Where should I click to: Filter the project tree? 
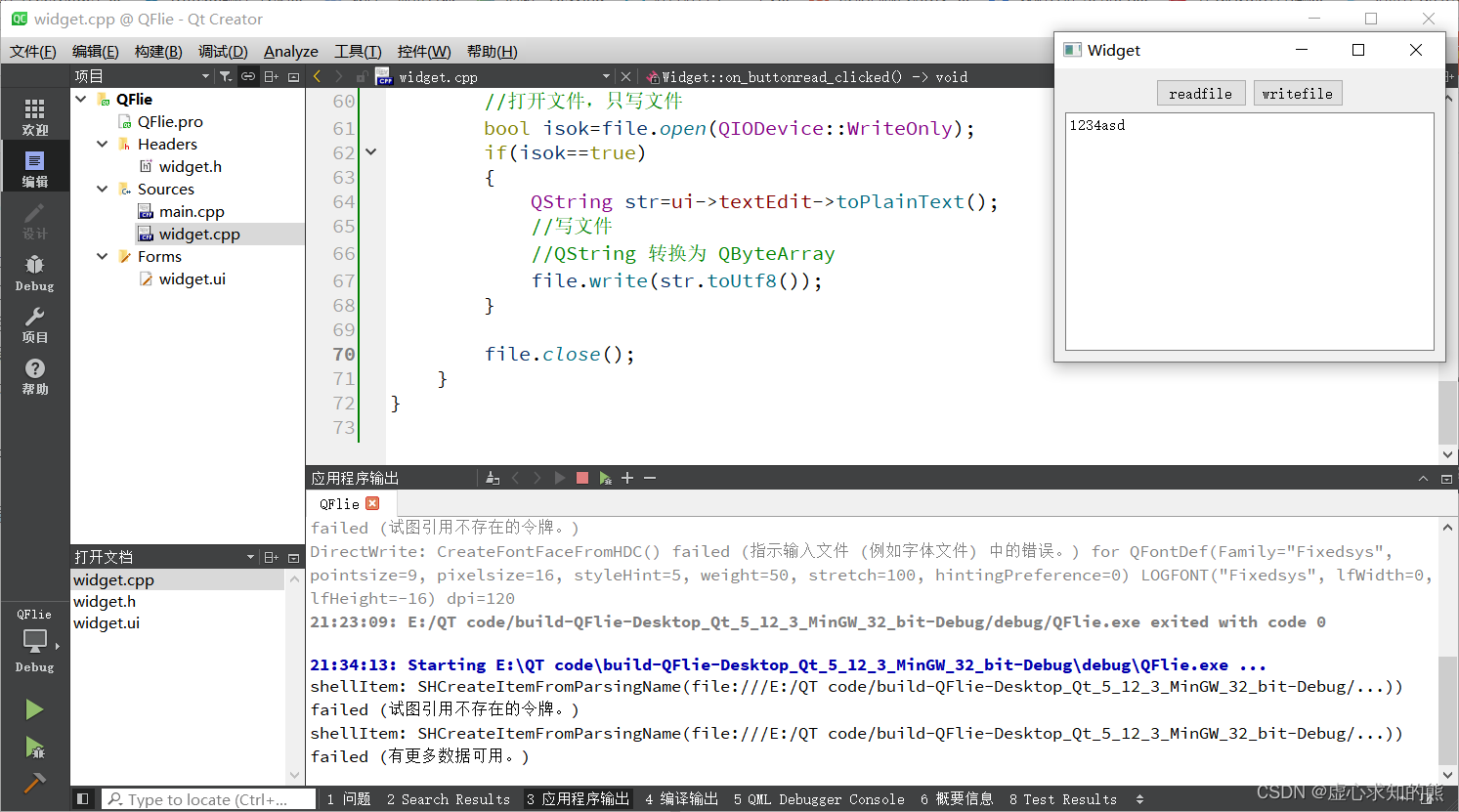click(226, 76)
